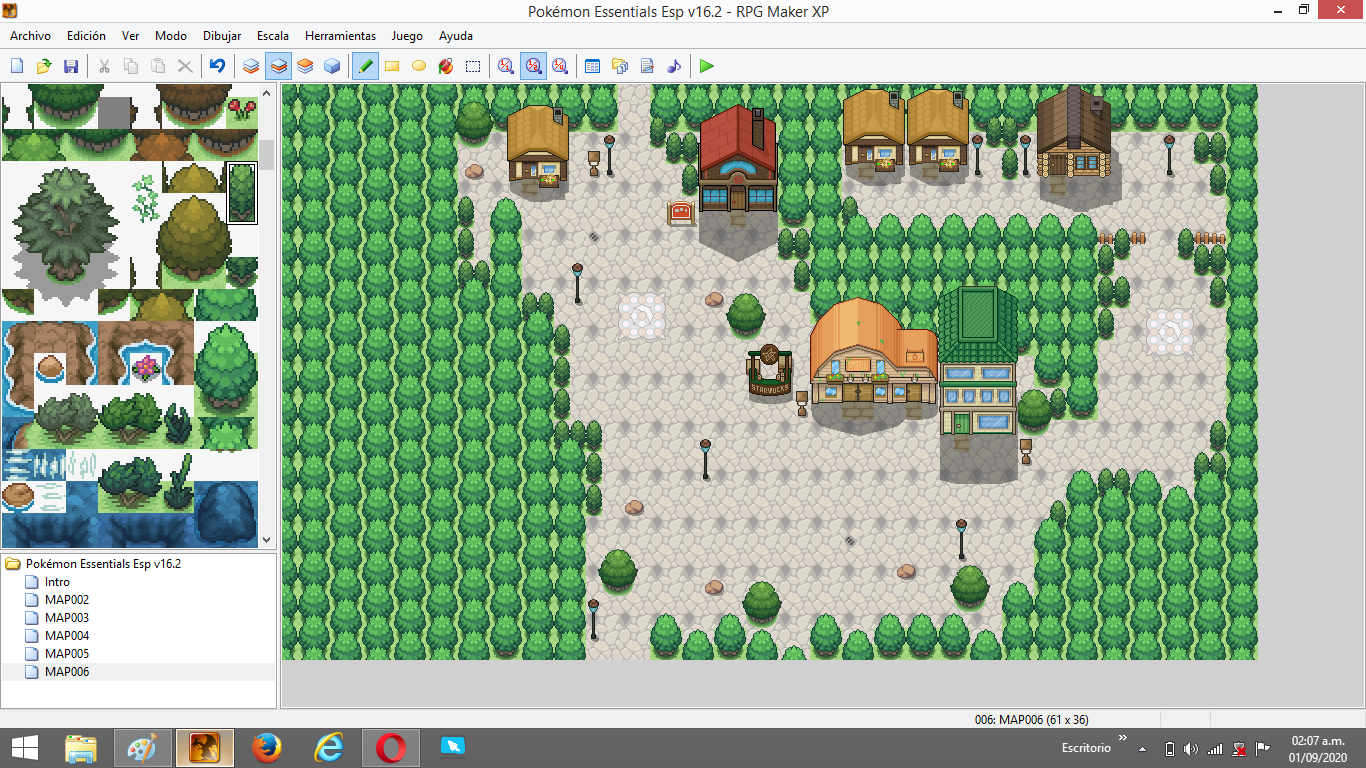Open the Intro map

point(57,582)
